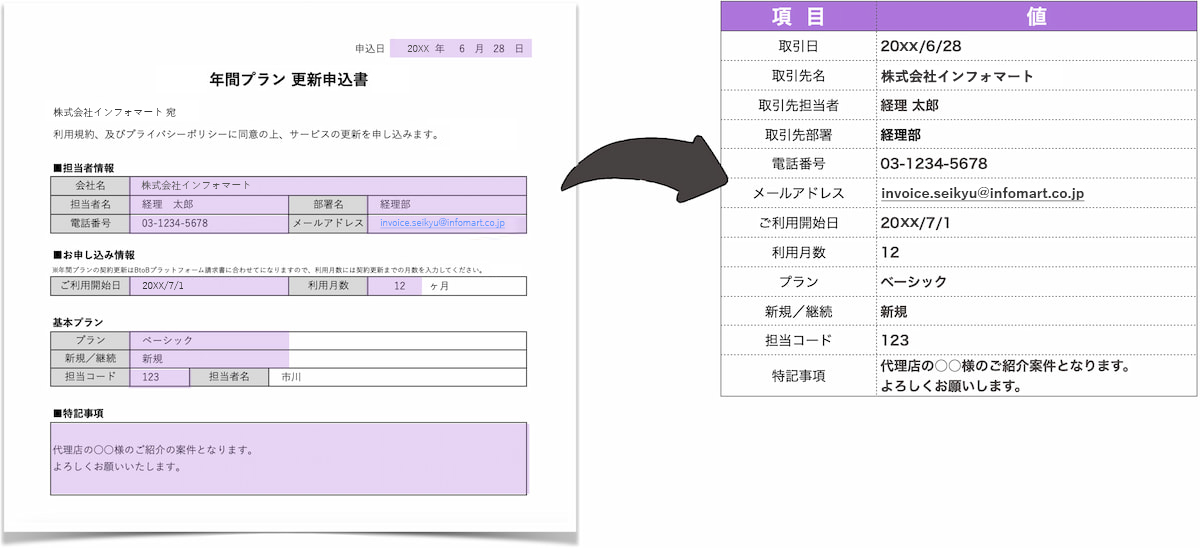Click the 電話番号 field 03-1234-5678 in the form
The image size is (1200, 548).
coord(209,224)
